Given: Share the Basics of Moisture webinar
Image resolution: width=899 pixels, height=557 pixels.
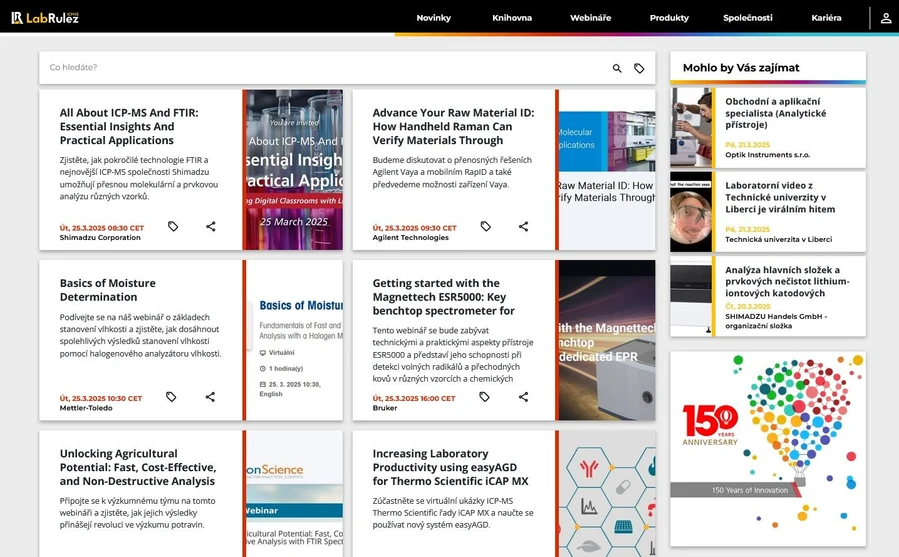Looking at the screenshot, I should [210, 397].
